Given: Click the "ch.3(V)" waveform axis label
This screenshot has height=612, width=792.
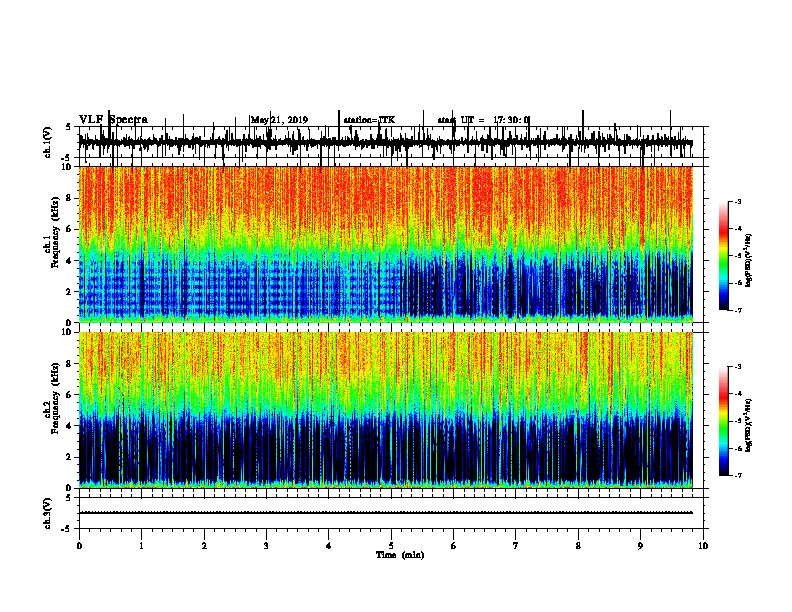Looking at the screenshot, I should pyautogui.click(x=48, y=513).
